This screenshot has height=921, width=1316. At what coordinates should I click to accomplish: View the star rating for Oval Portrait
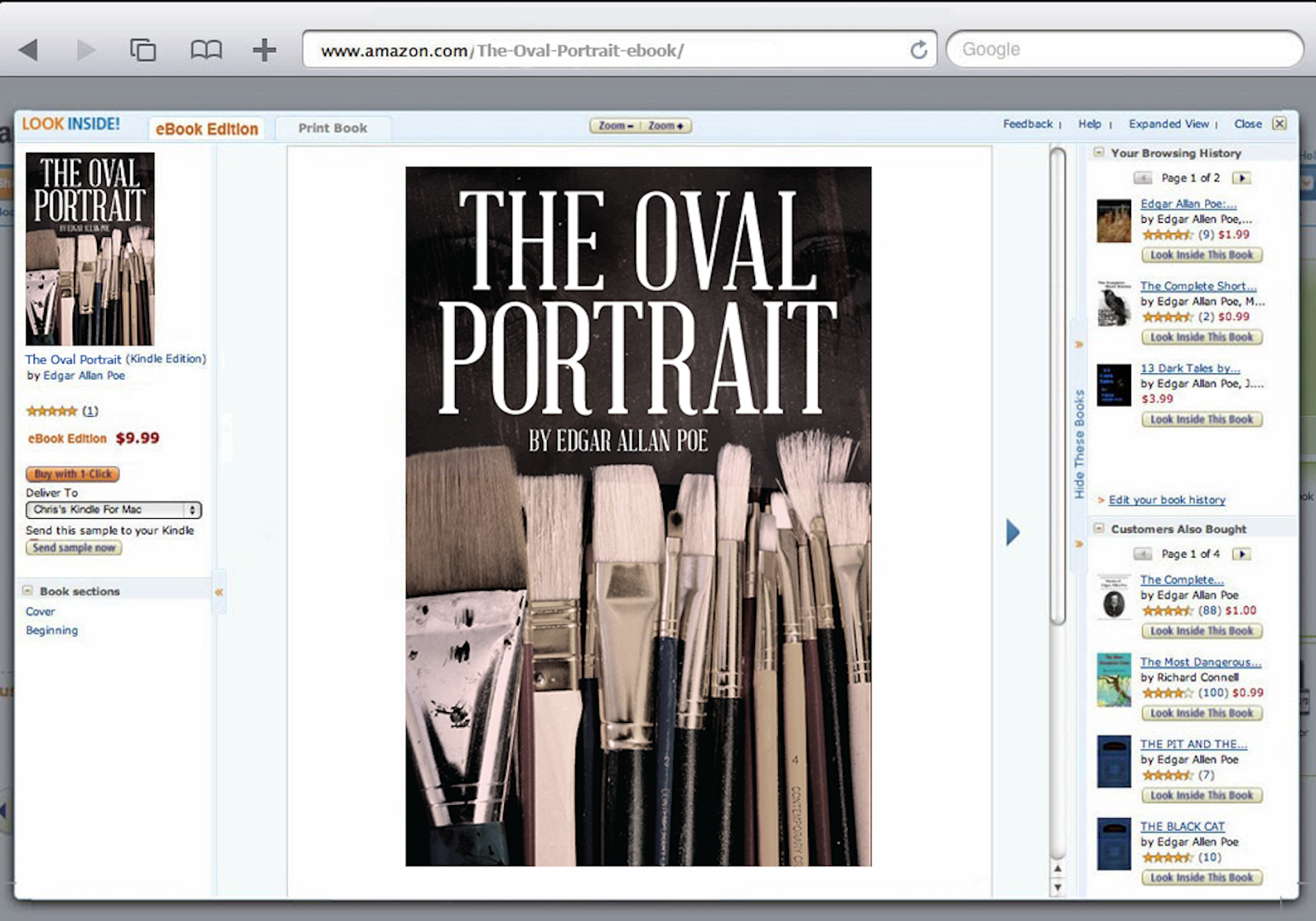52,411
